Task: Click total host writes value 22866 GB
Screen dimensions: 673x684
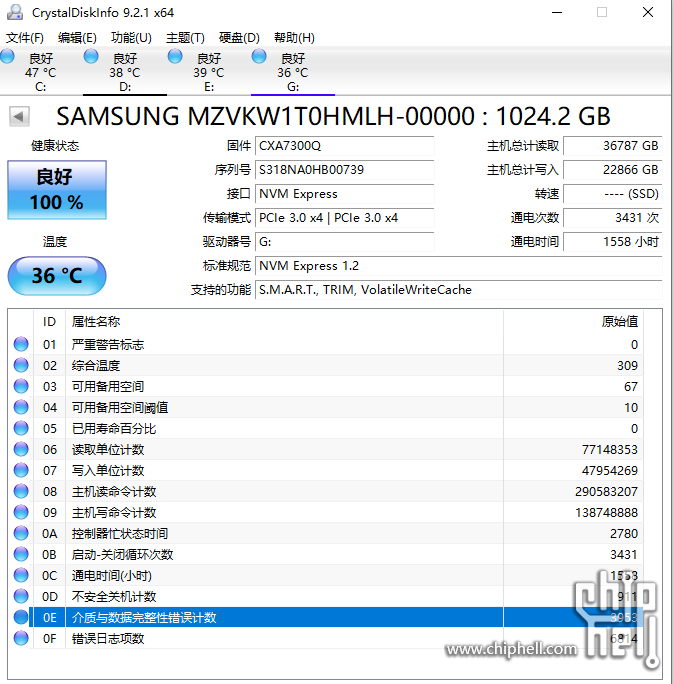Action: coord(613,170)
